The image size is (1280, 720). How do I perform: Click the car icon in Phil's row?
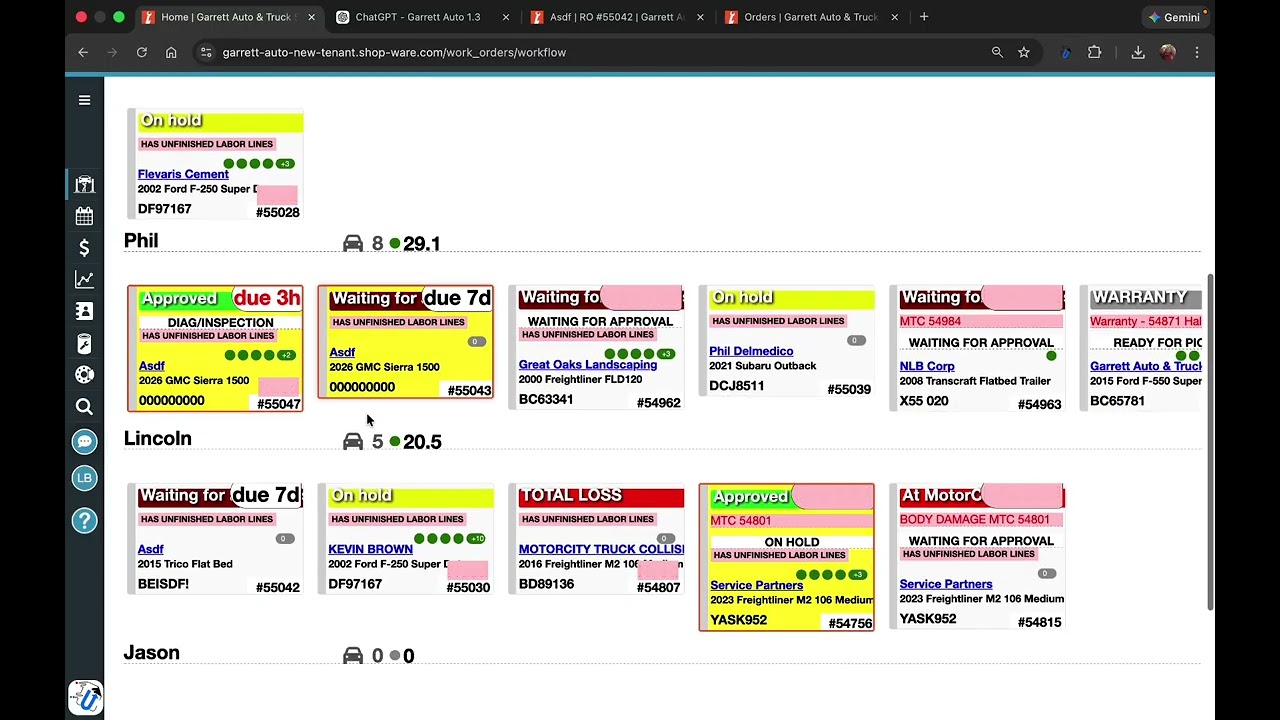(353, 243)
